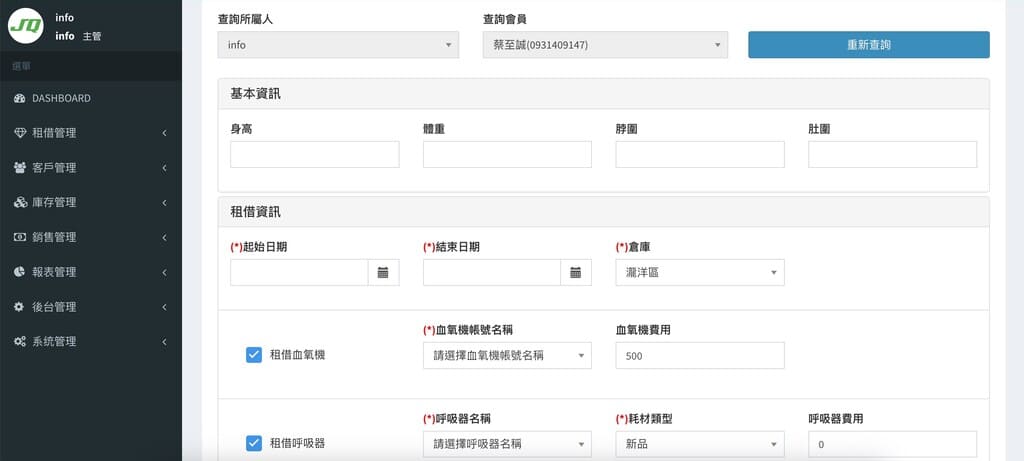
Task: Click the JQ logo in sidebar header
Action: [26, 25]
